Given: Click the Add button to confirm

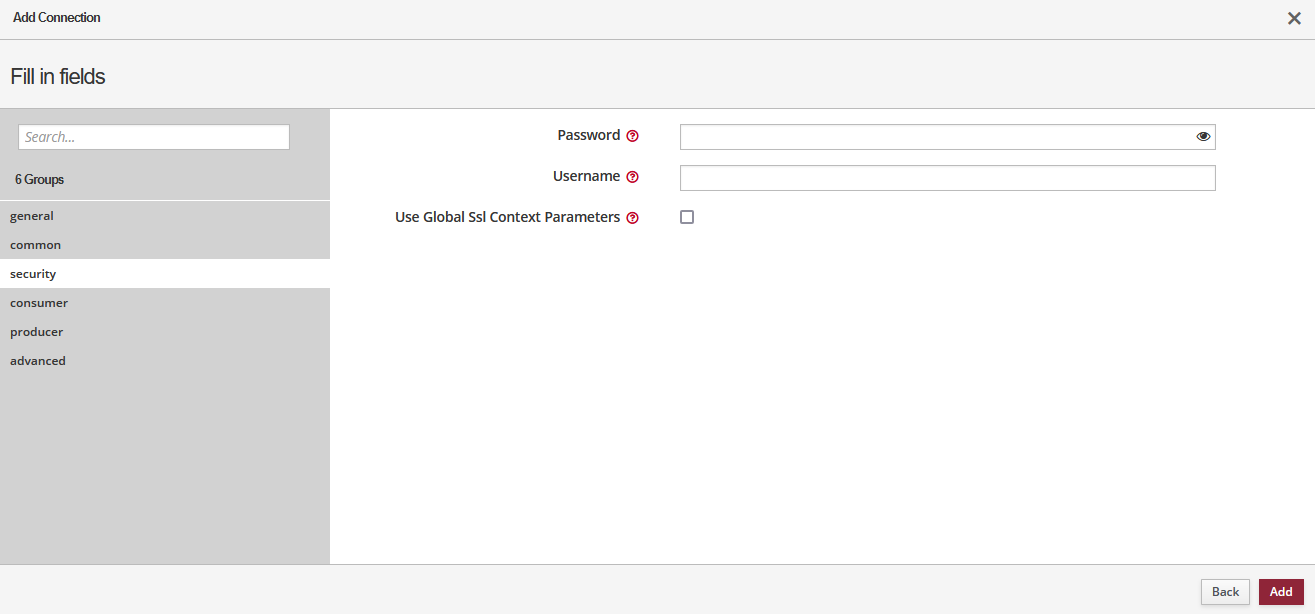Looking at the screenshot, I should click(x=1281, y=592).
